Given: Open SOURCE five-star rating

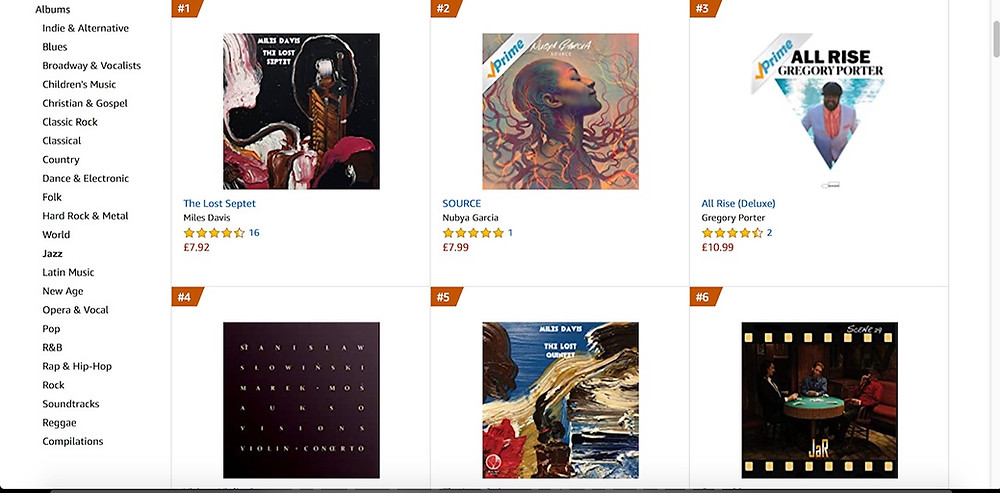Looking at the screenshot, I should coord(473,233).
